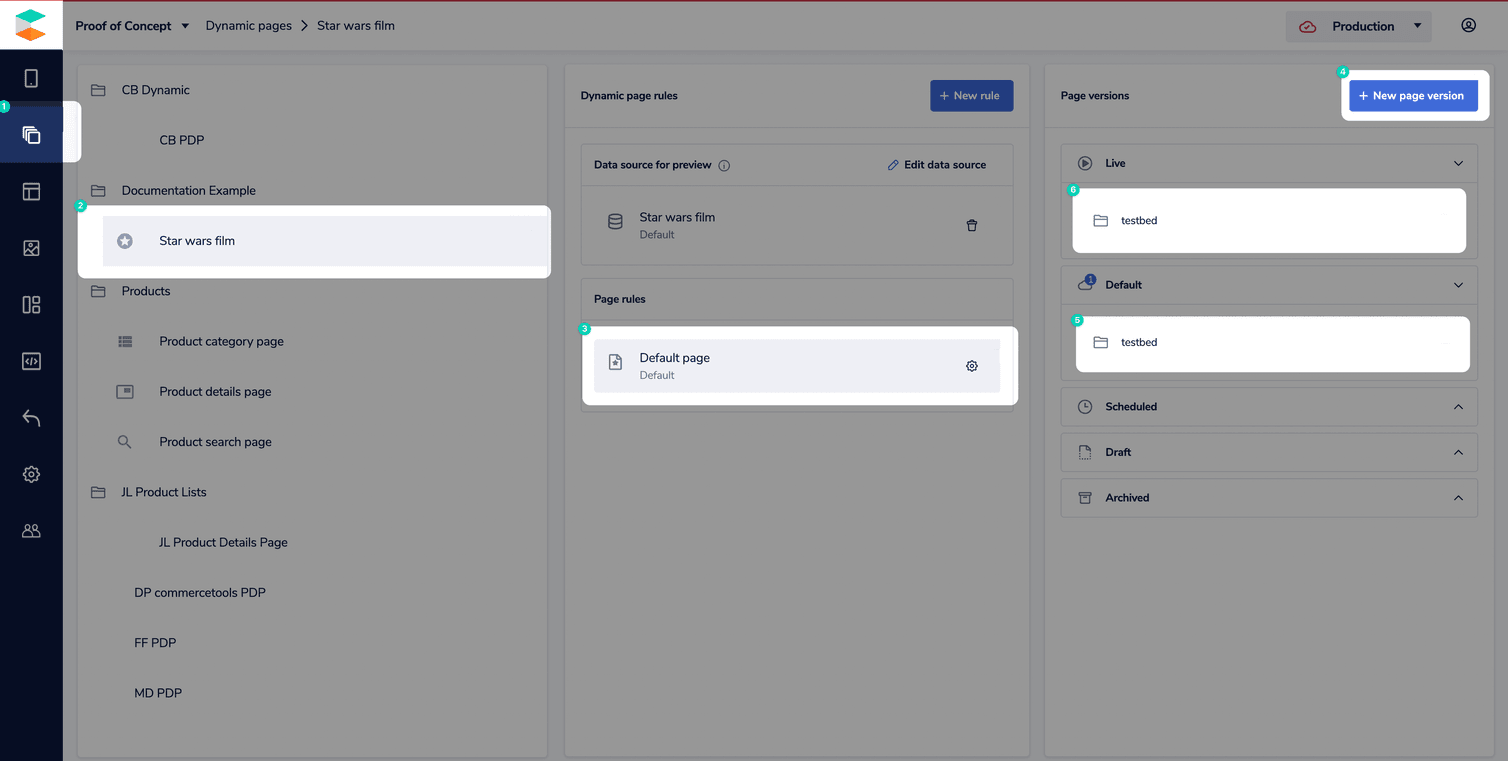The height and width of the screenshot is (761, 1508).
Task: Create a new page version
Action: (x=1413, y=95)
